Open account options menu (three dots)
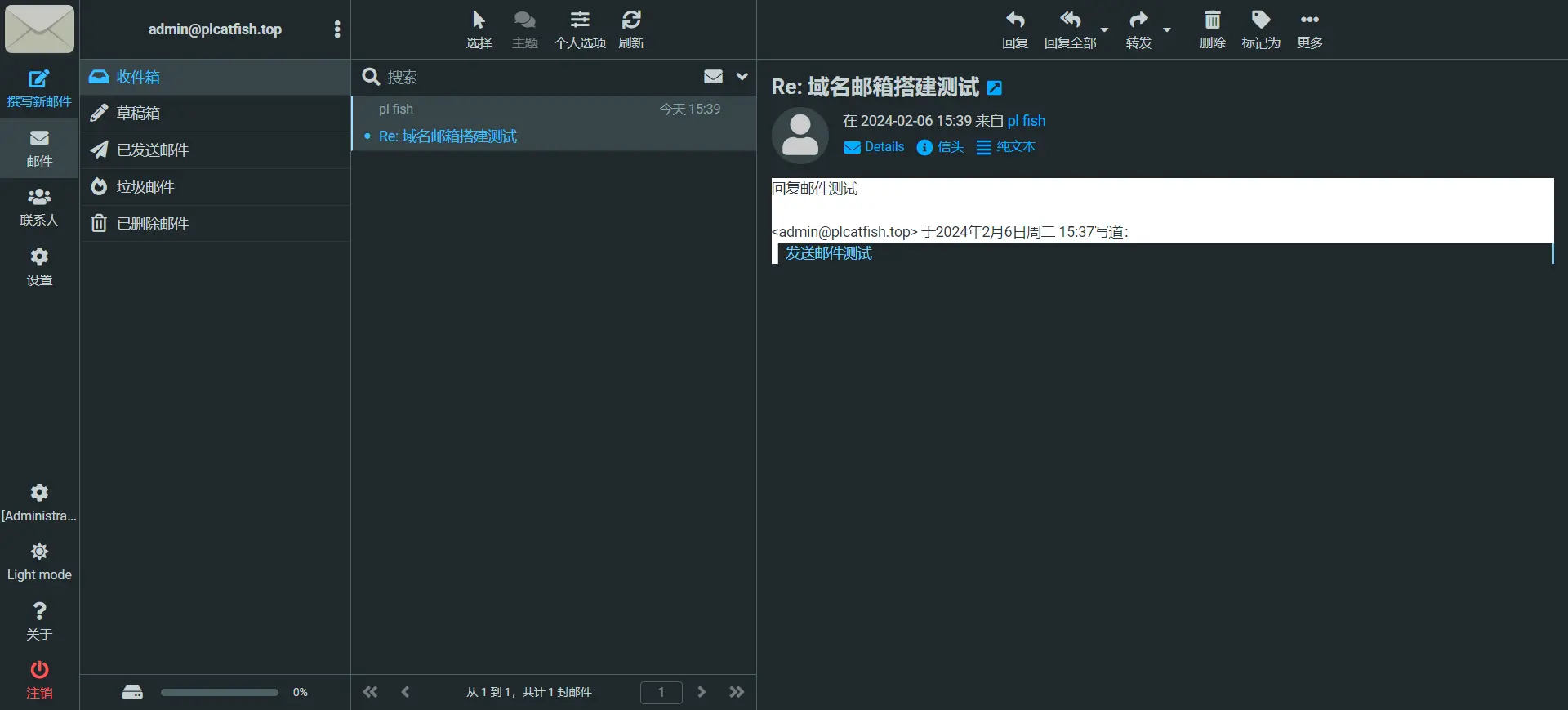The height and width of the screenshot is (710, 1568). pyautogui.click(x=337, y=29)
